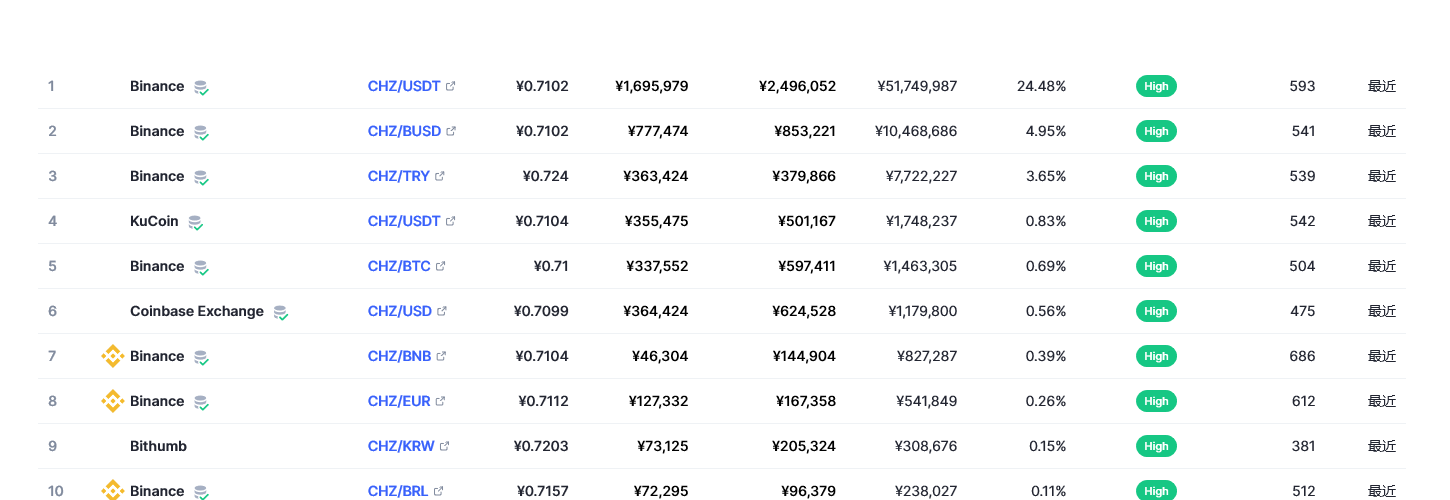
Task: Click the reserves icon in row 1 Binance
Action: click(201, 87)
